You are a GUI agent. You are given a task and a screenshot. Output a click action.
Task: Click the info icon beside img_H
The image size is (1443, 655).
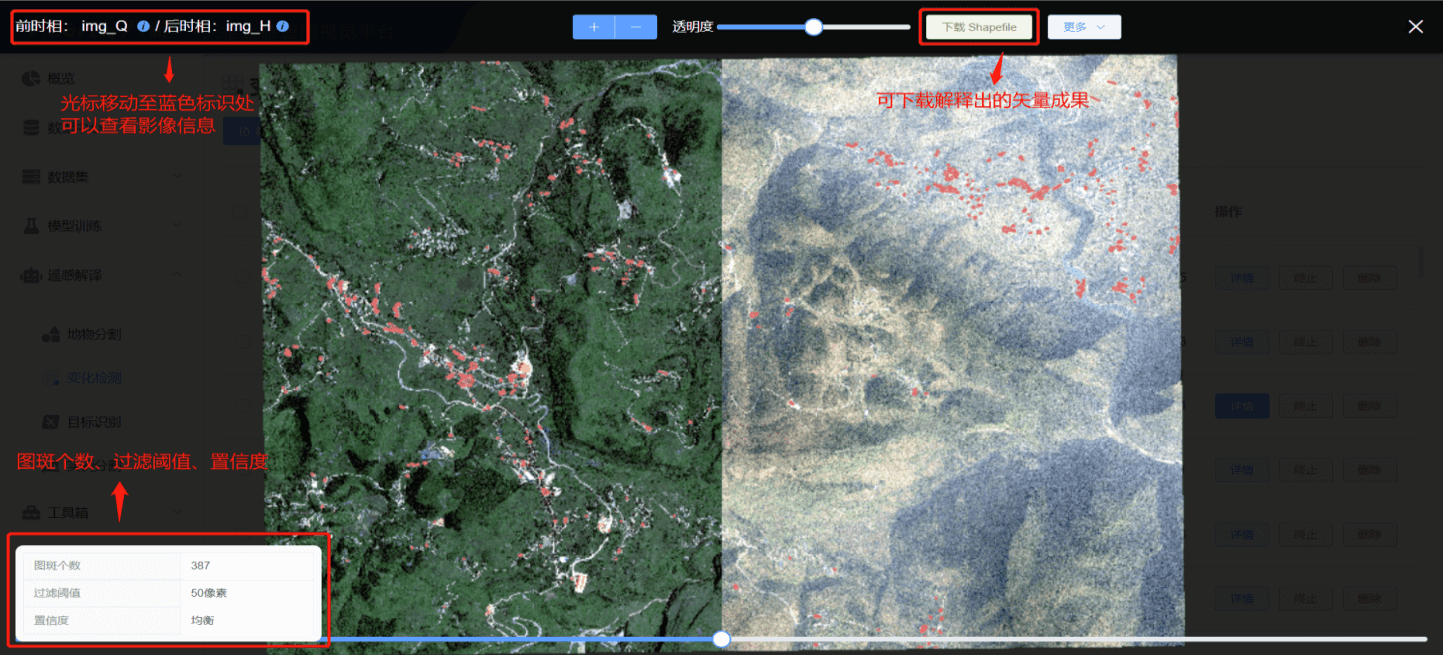283,27
